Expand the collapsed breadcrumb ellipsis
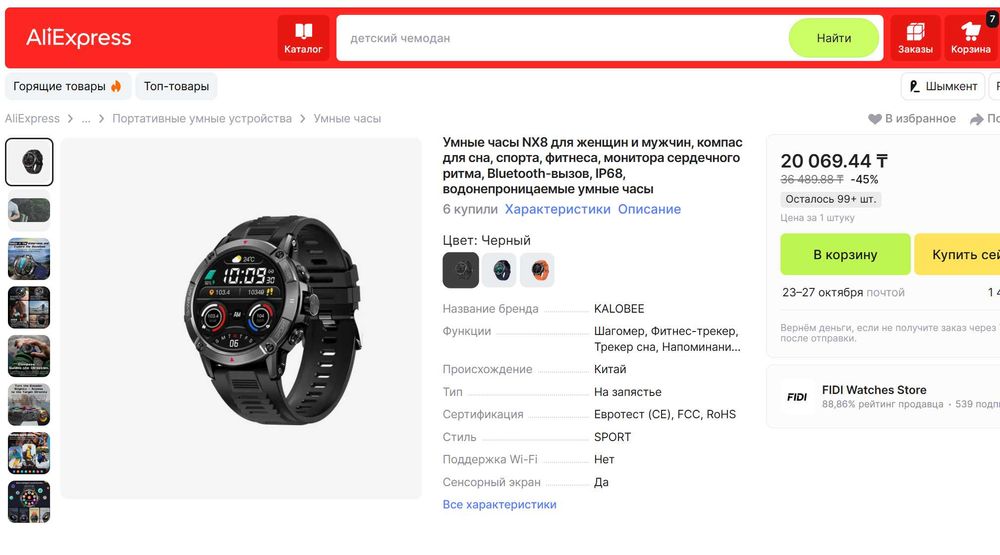Screen dimensions: 1000x555 point(86,119)
